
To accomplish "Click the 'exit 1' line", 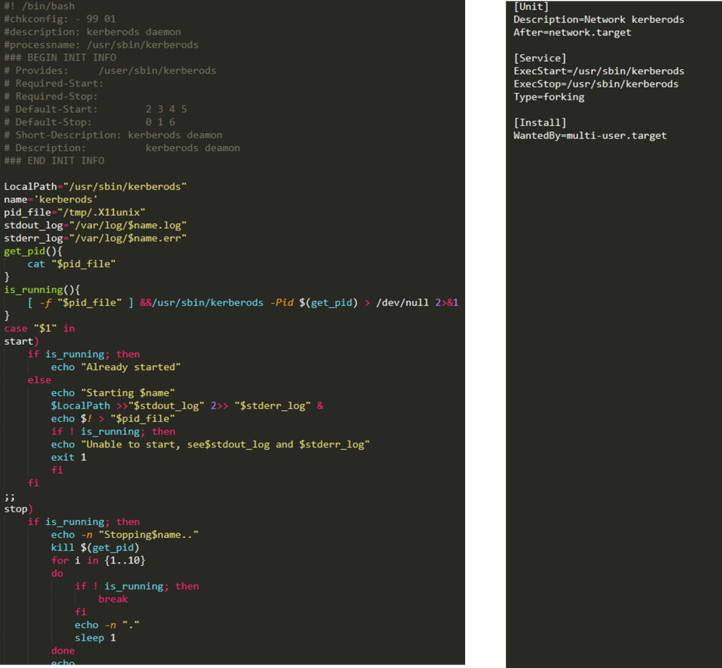I will coord(69,457).
